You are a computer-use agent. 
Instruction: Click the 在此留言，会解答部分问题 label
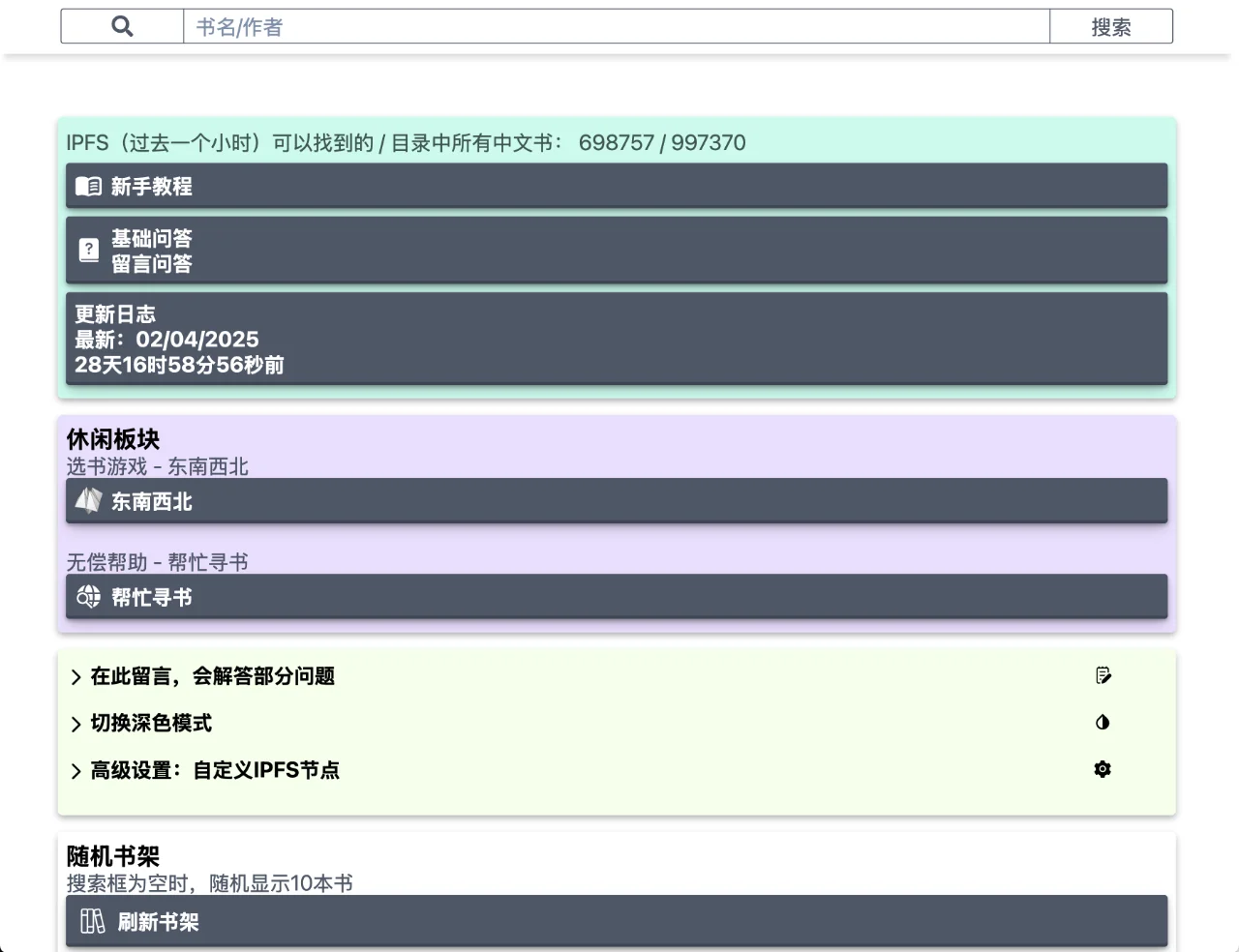pyautogui.click(x=213, y=676)
